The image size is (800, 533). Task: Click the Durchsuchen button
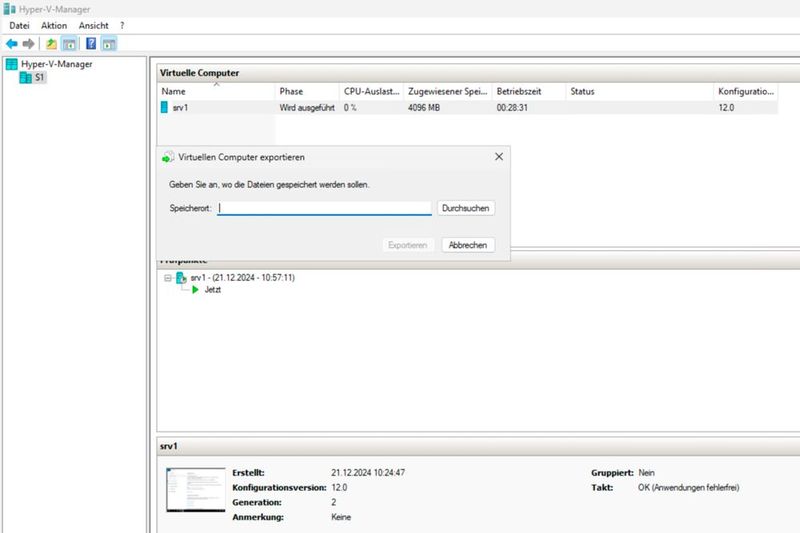click(465, 208)
